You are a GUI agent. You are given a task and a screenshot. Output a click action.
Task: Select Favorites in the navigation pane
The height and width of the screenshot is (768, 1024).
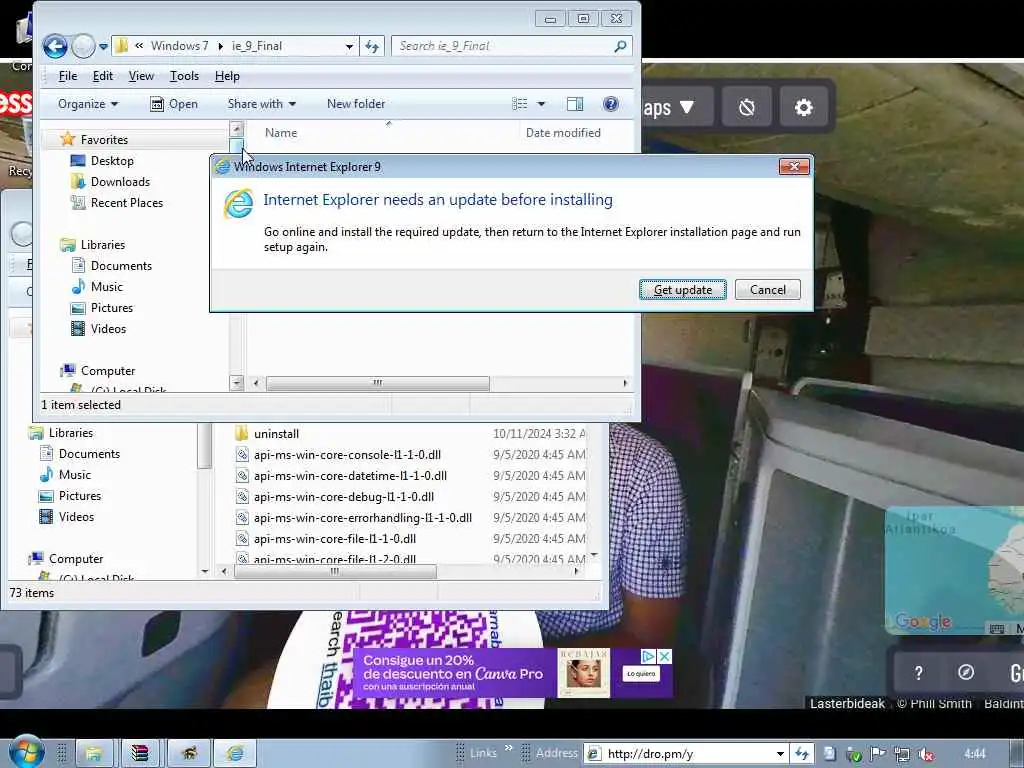104,140
